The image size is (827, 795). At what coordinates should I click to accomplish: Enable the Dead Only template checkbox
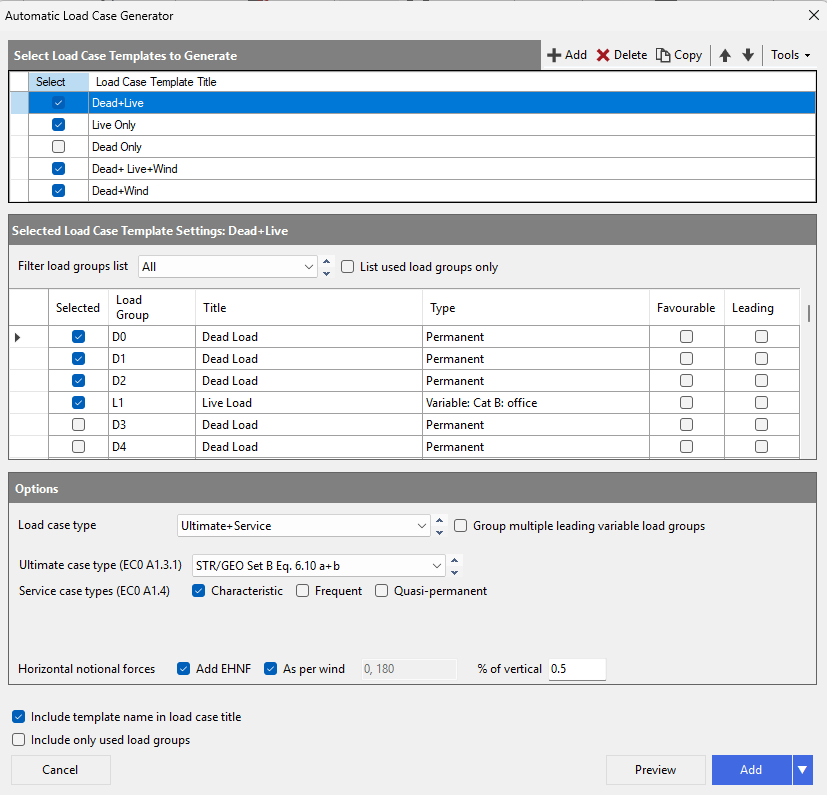click(58, 147)
